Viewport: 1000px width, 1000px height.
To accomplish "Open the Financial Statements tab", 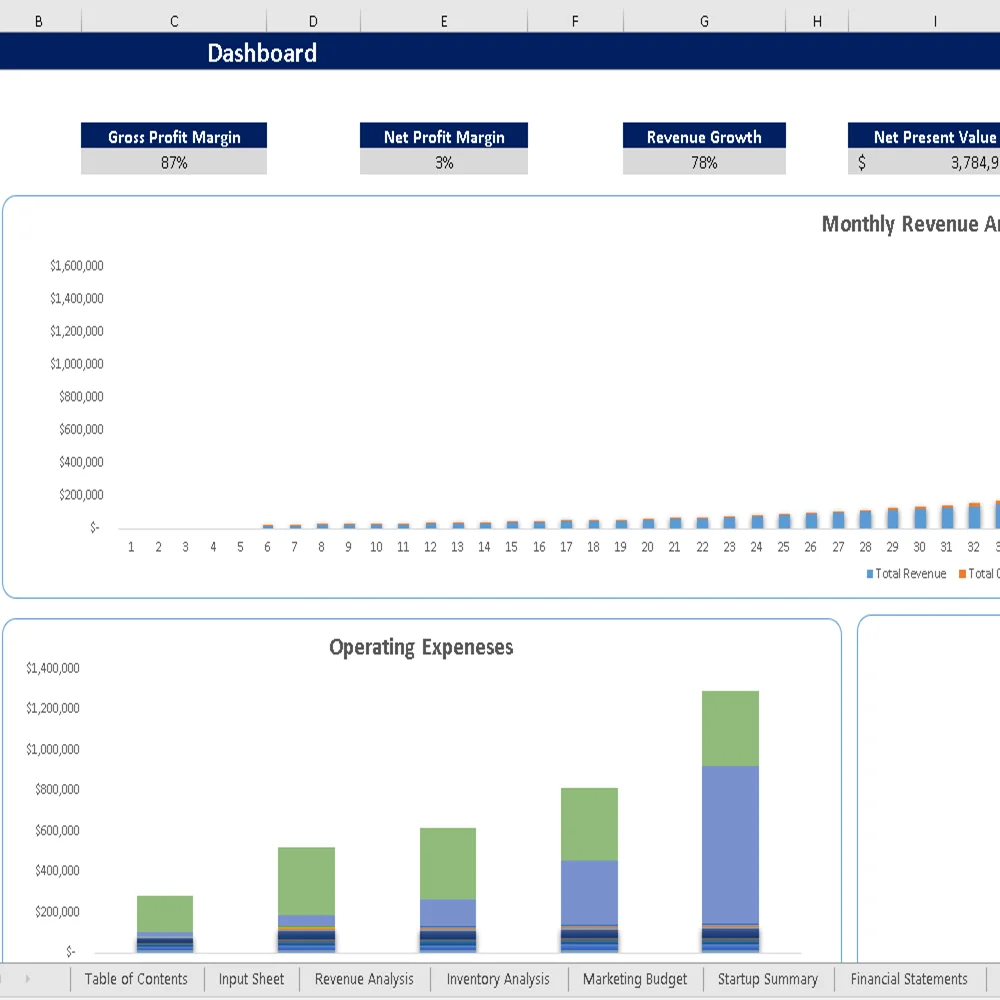I will (x=908, y=979).
